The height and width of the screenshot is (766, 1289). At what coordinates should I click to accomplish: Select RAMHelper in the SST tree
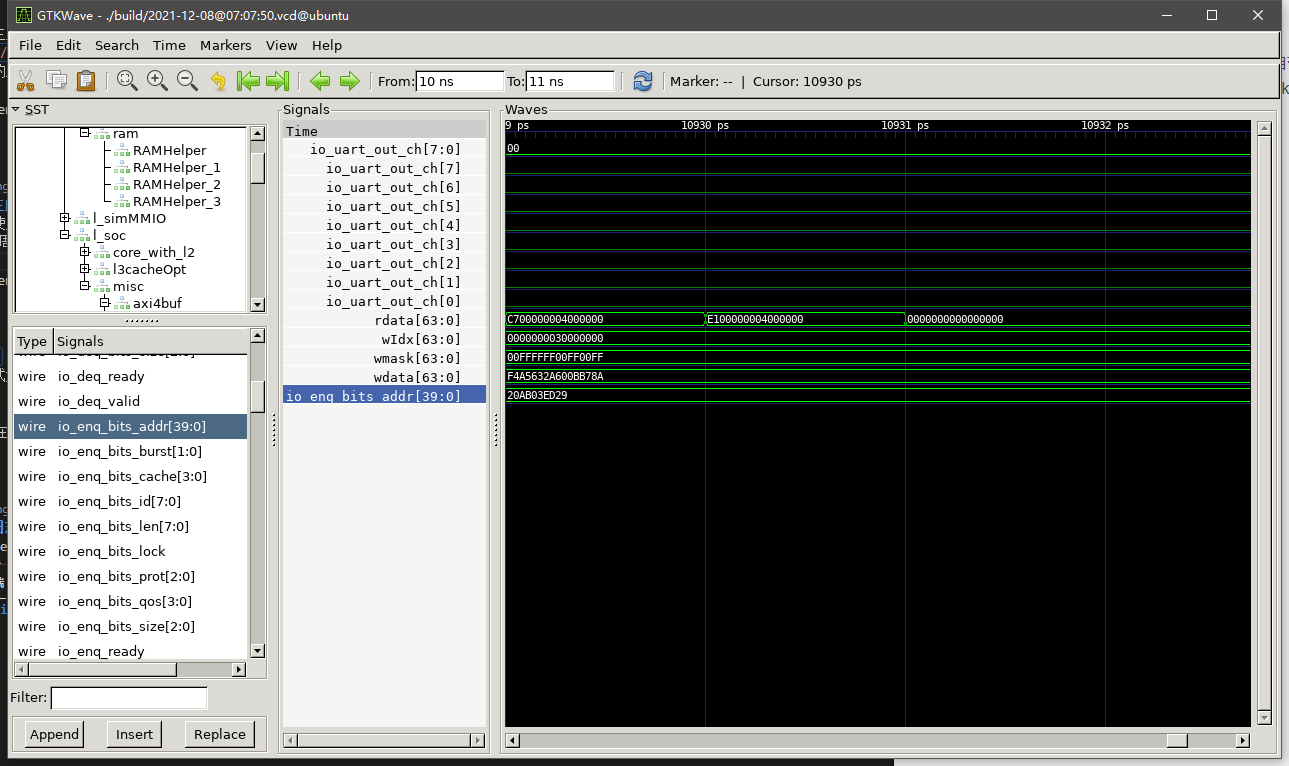click(169, 150)
